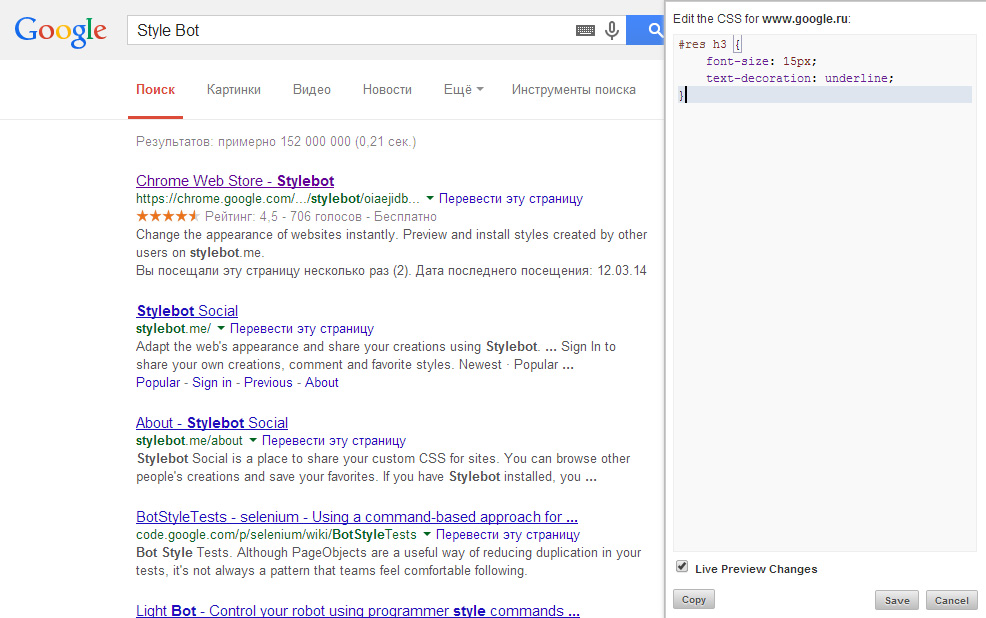Click the Copy button
The height and width of the screenshot is (618, 986).
pyautogui.click(x=694, y=599)
